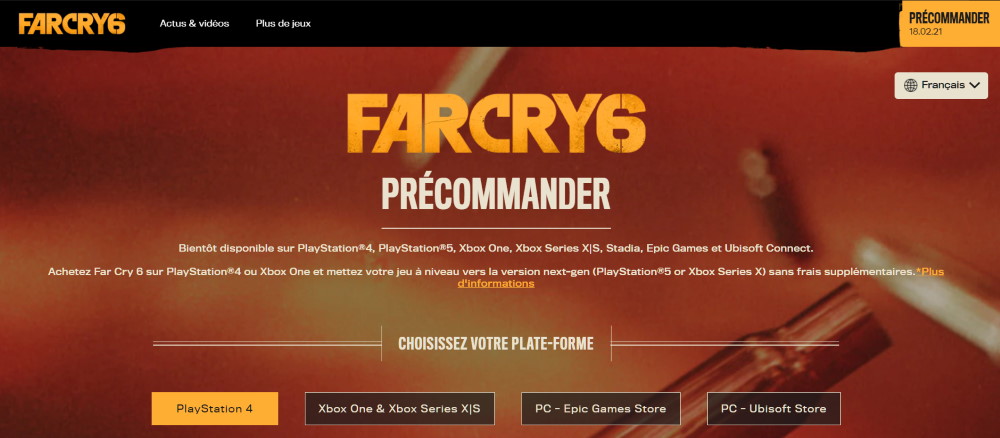Click the large Far Cry 6 title logo
This screenshot has height=438, width=1000.
pyautogui.click(x=496, y=124)
